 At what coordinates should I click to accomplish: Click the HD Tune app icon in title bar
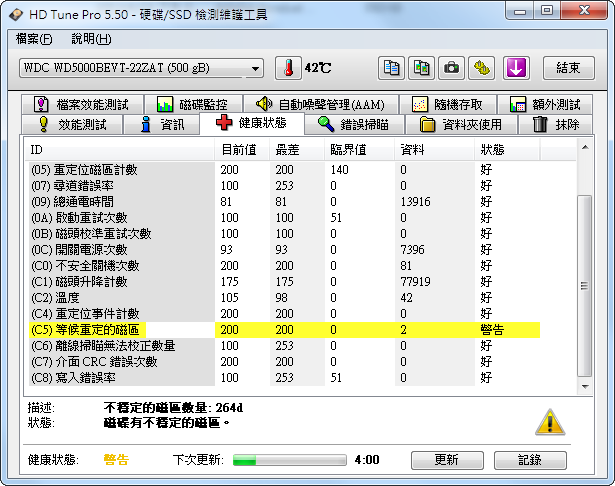[x=16, y=15]
